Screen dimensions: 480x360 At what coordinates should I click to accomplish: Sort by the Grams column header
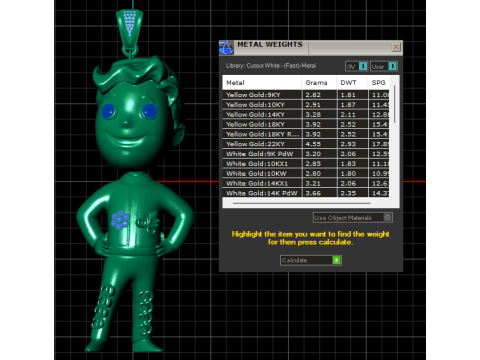coord(319,83)
